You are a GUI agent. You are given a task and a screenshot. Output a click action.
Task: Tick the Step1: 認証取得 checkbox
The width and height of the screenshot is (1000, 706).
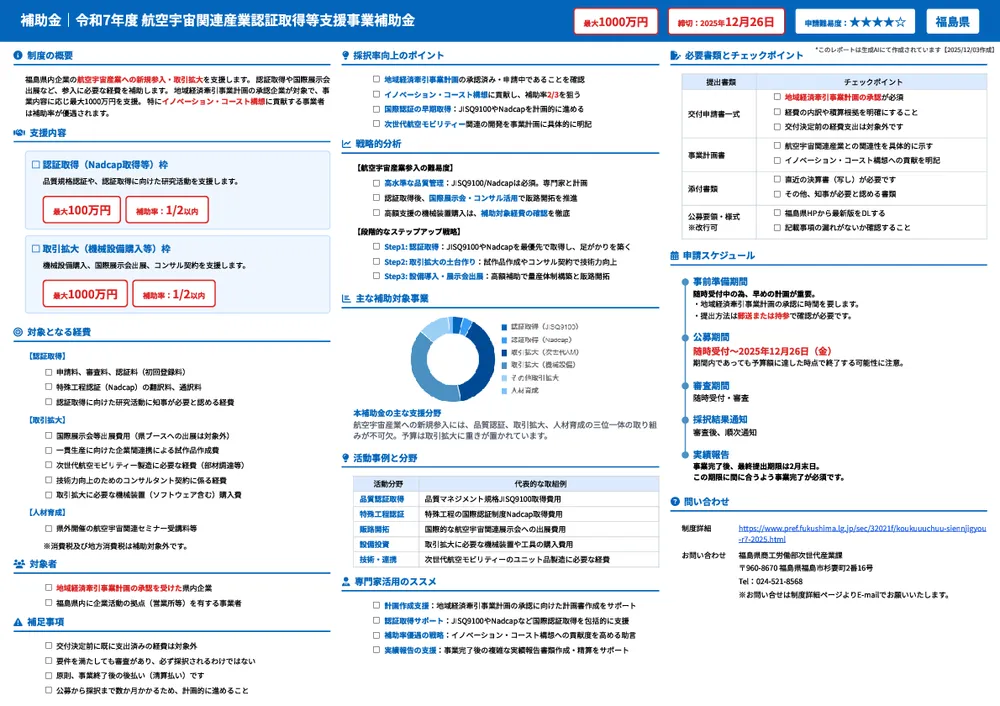(x=376, y=246)
